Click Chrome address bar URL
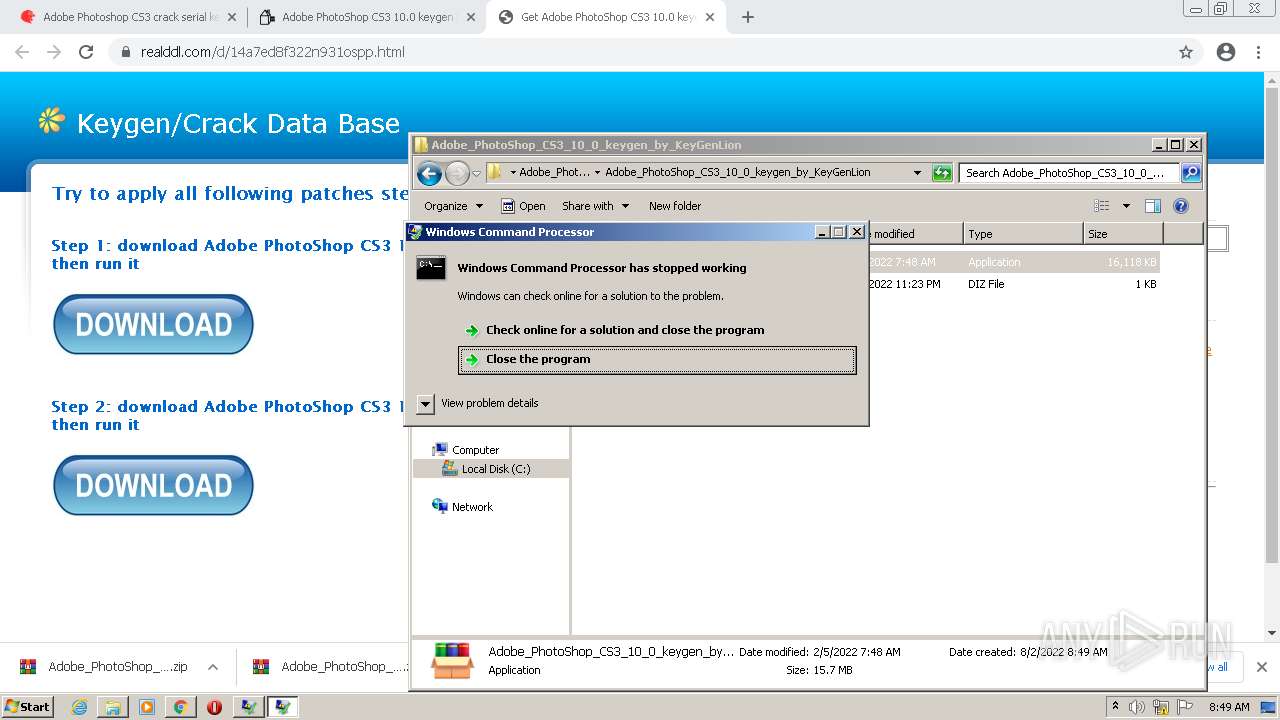Viewport: 1280px width, 720px height. click(273, 52)
